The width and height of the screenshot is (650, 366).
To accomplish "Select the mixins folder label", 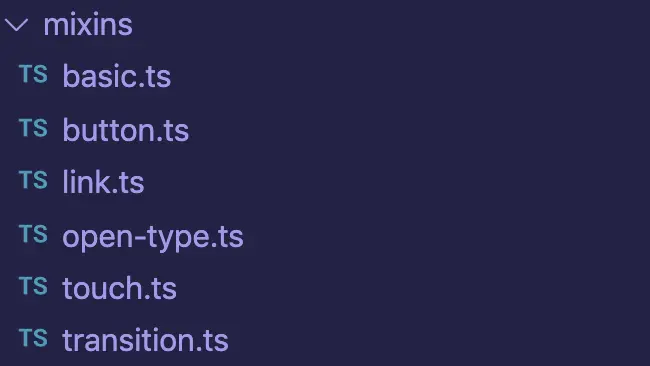I will pyautogui.click(x=88, y=25).
